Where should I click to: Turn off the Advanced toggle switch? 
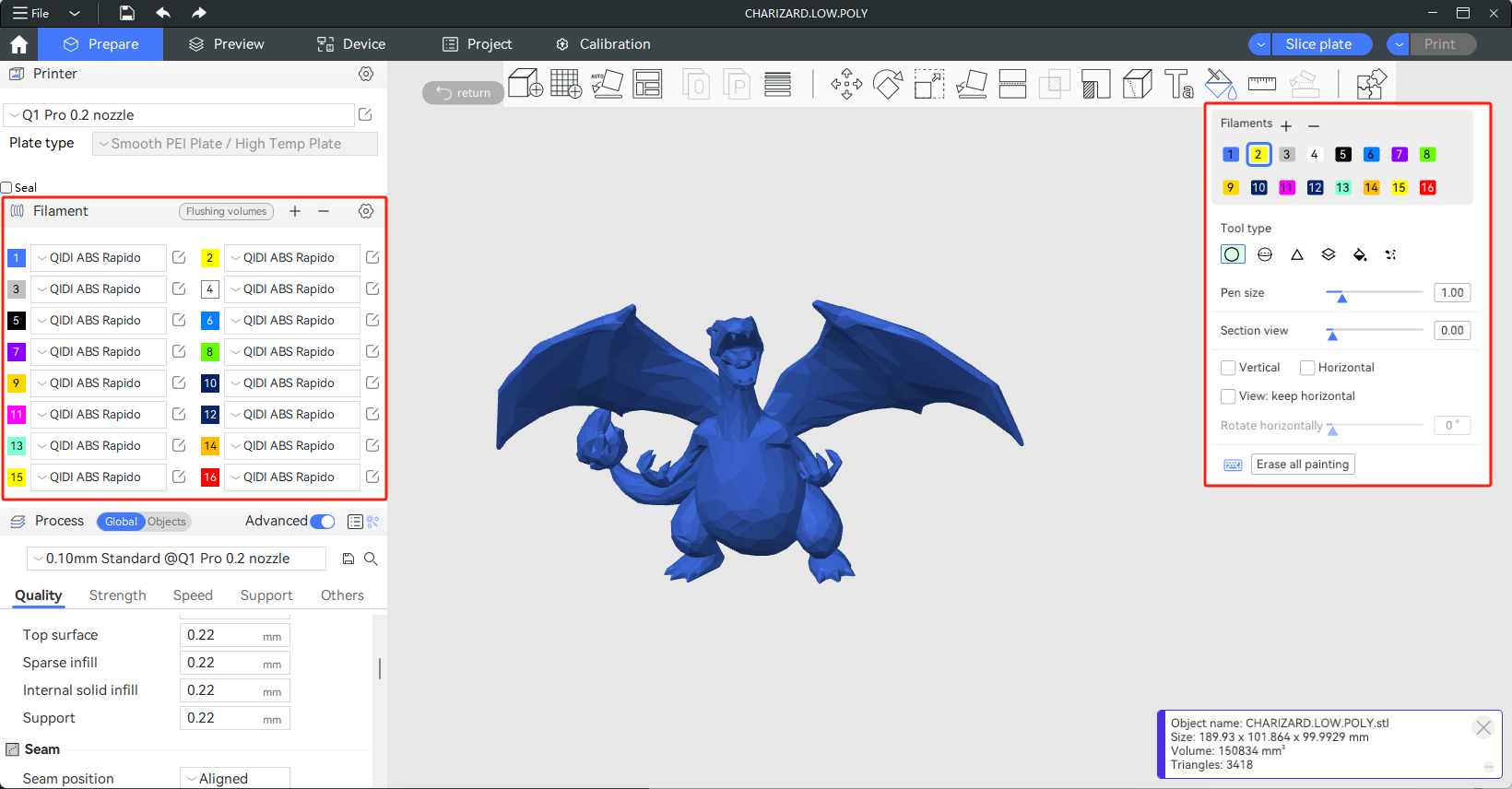(x=322, y=522)
